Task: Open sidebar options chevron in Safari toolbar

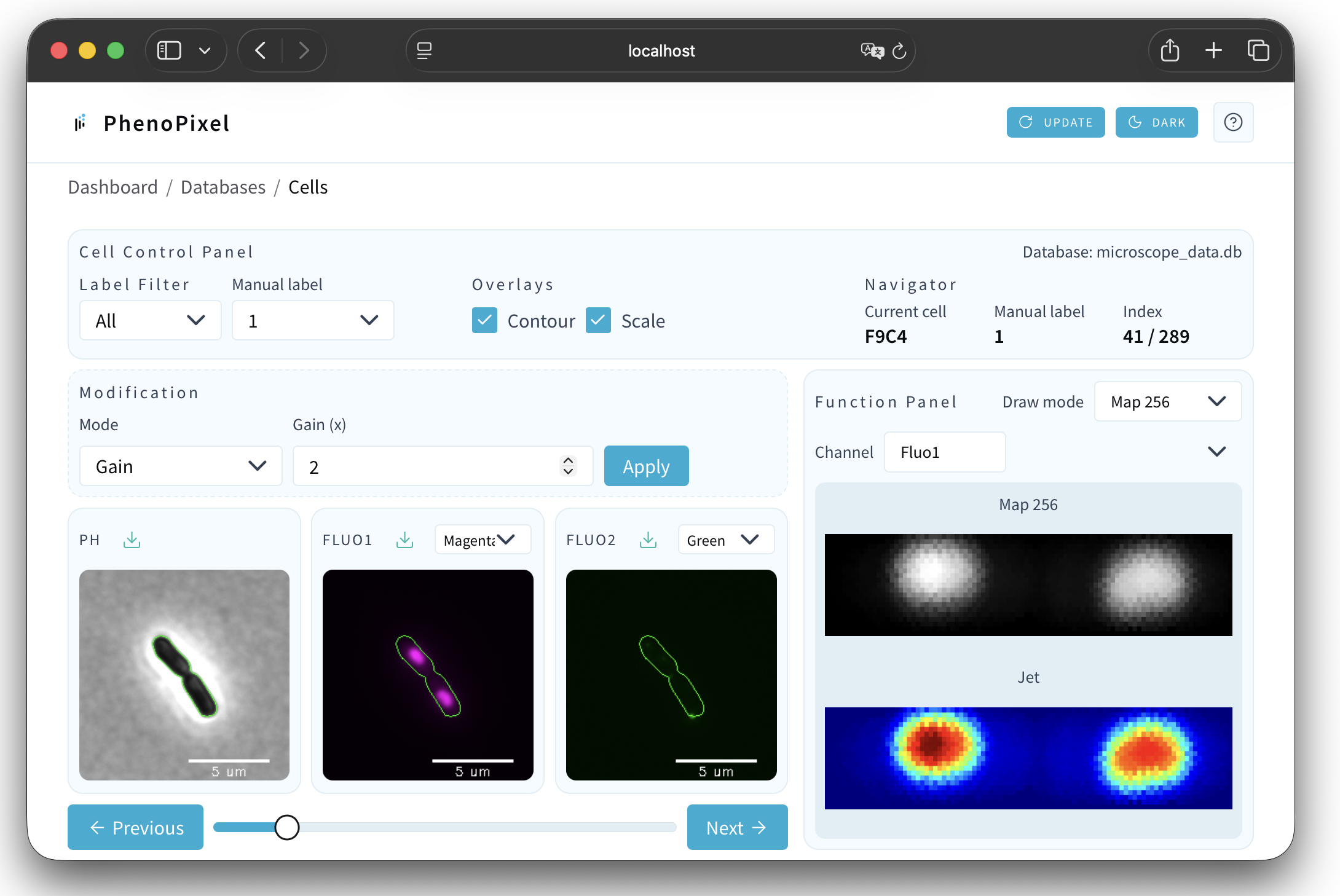Action: [x=205, y=51]
